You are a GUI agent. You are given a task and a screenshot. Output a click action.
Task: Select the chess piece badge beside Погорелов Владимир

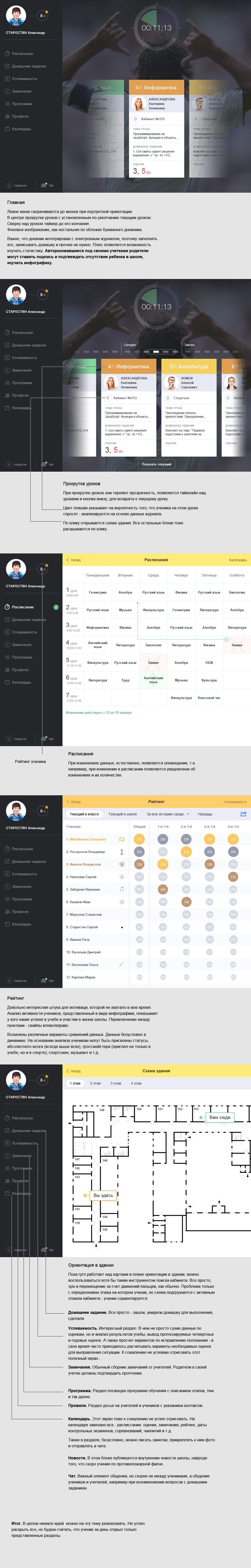[x=121, y=851]
